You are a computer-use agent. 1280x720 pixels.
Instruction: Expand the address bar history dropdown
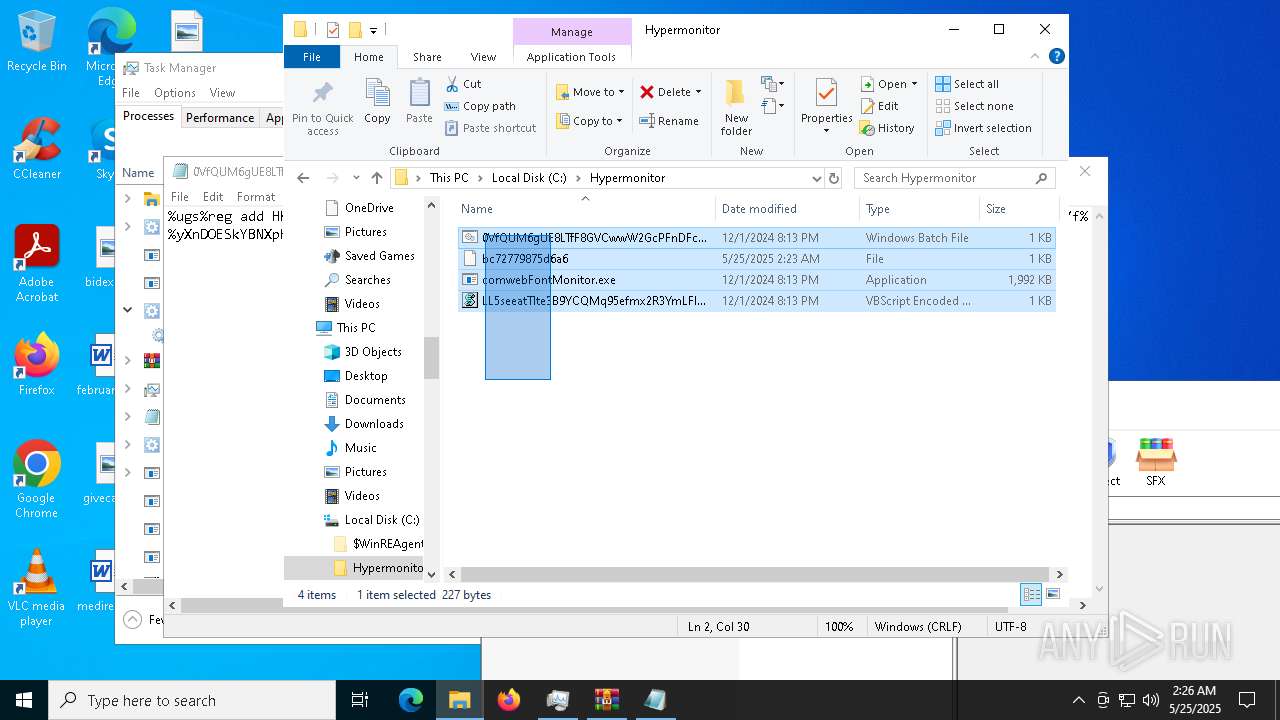[817, 178]
